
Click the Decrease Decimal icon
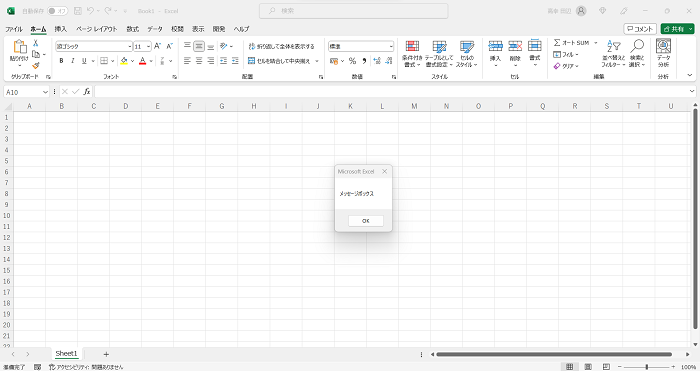point(388,61)
